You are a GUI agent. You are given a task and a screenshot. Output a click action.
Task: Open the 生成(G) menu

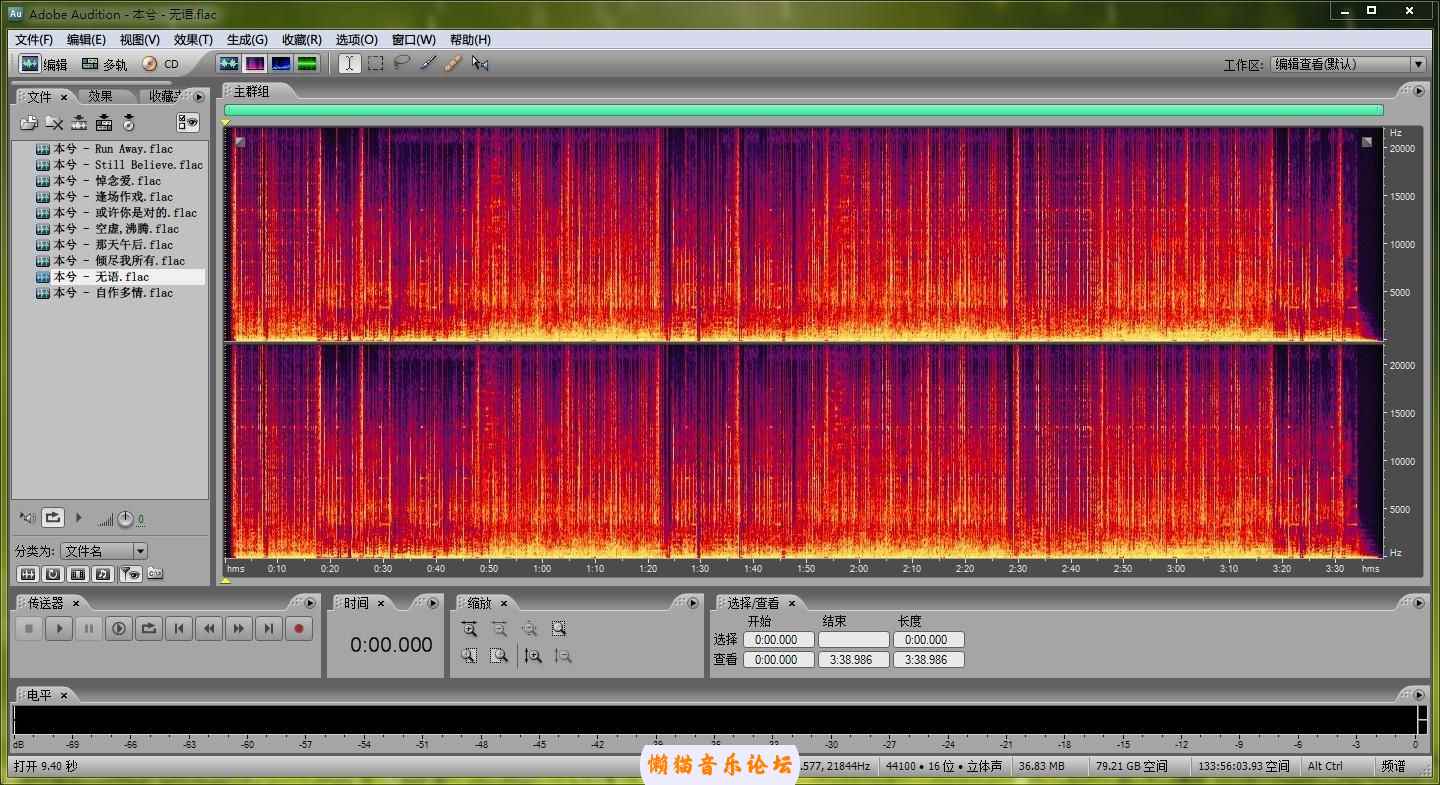click(247, 40)
